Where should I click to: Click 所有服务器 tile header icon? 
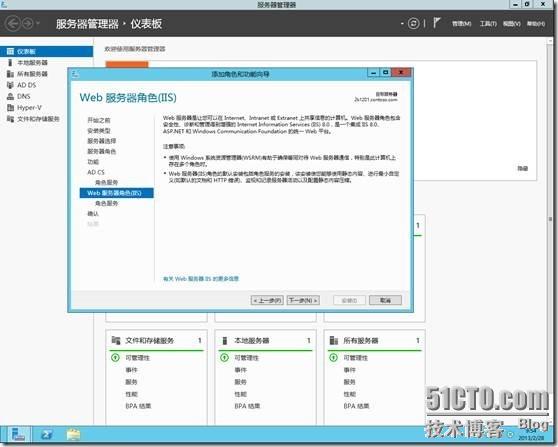pos(333,341)
